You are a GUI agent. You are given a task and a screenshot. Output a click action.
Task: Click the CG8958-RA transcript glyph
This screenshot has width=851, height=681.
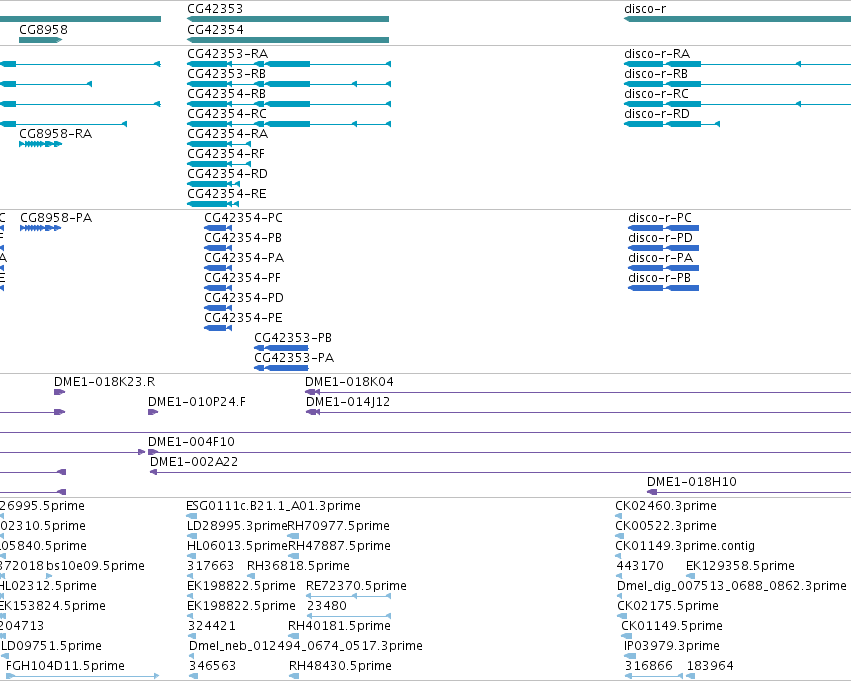(41, 144)
